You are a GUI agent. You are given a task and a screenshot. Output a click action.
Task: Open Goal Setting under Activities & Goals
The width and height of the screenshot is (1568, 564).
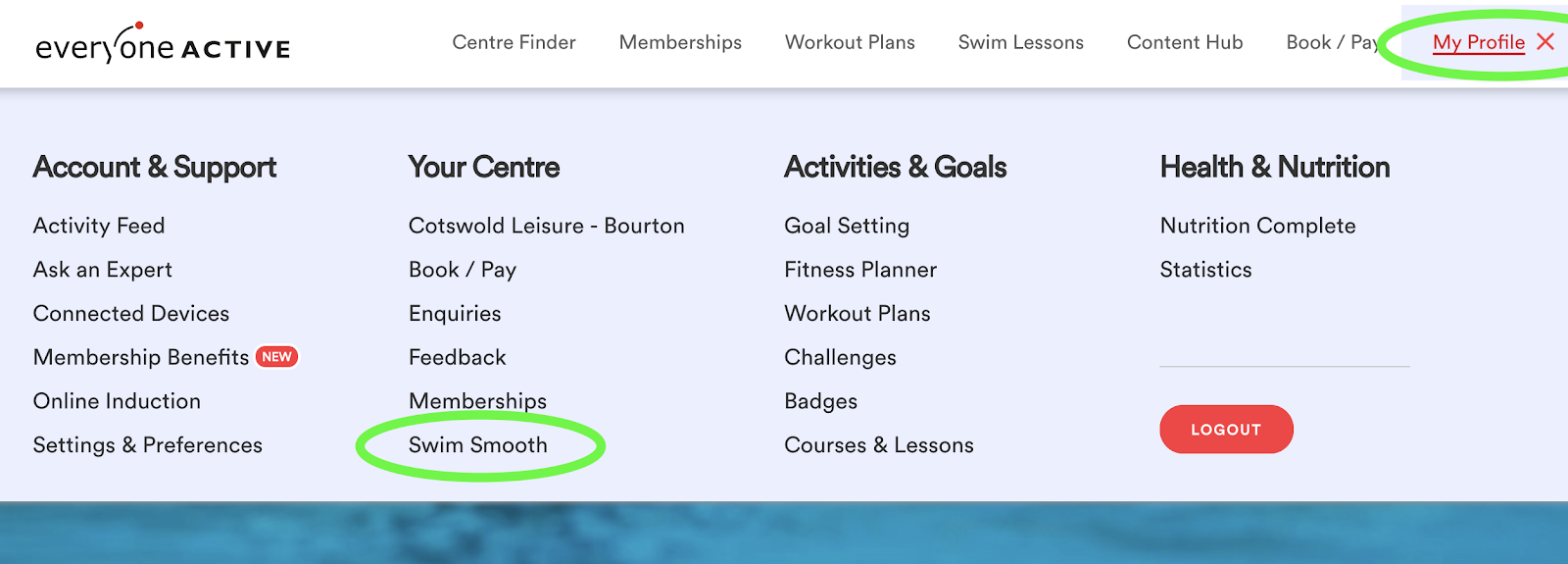(847, 226)
